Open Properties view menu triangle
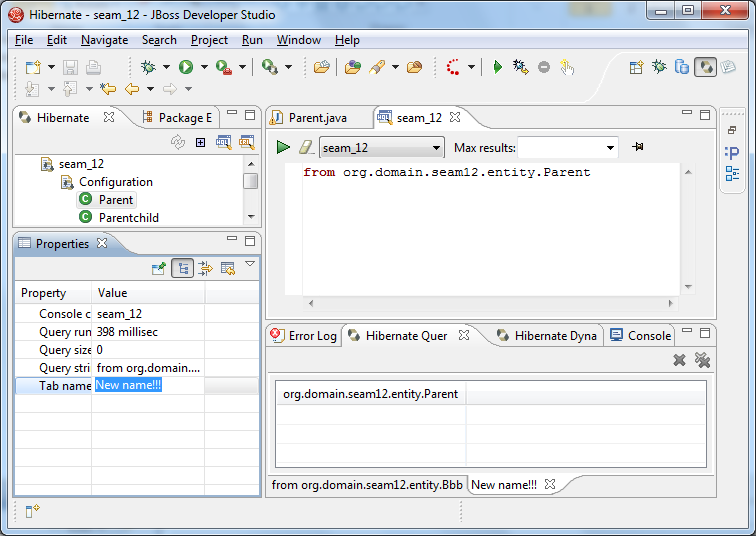Screen dimensions: 756x536 250,264
